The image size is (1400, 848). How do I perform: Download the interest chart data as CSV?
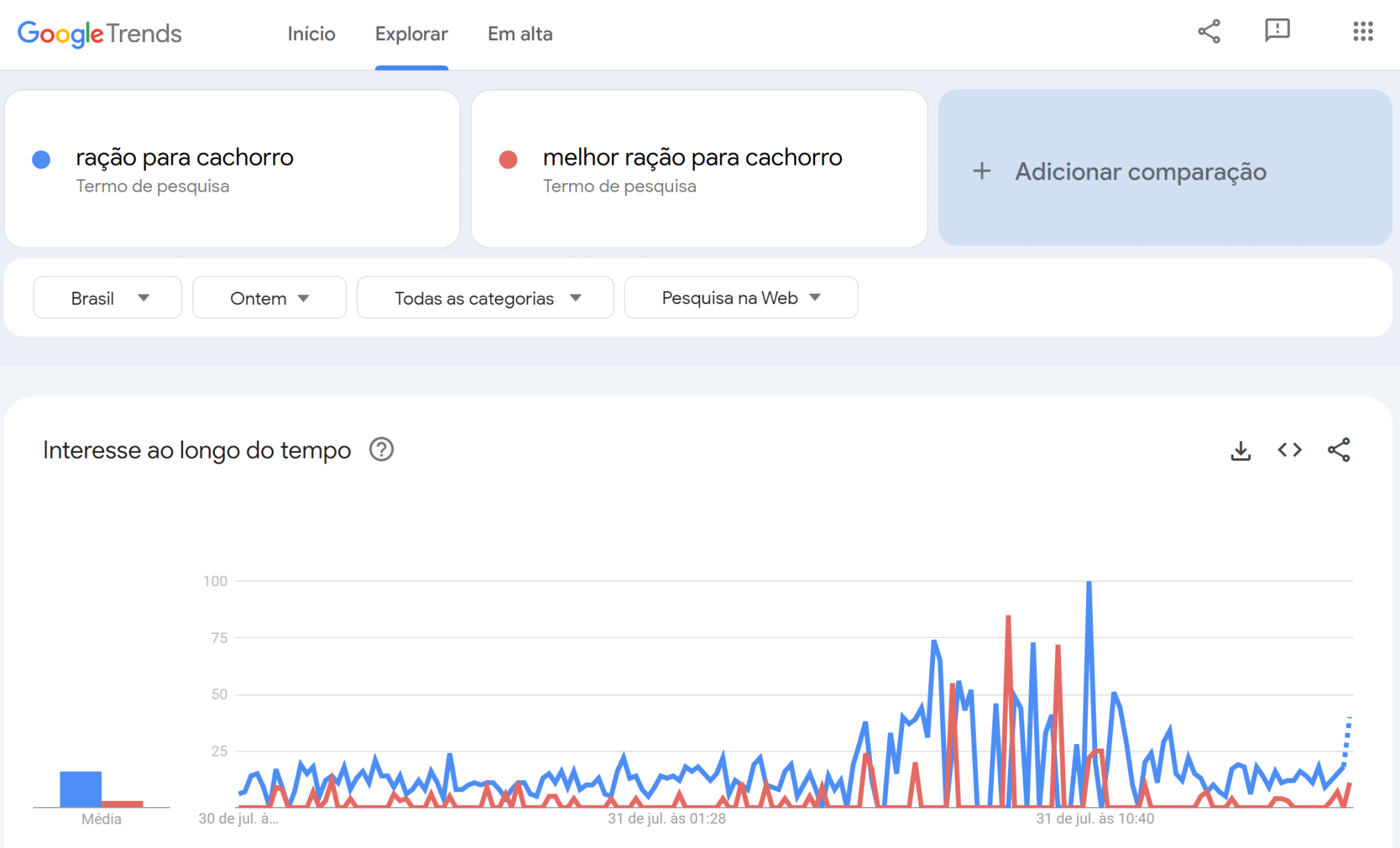[x=1241, y=450]
